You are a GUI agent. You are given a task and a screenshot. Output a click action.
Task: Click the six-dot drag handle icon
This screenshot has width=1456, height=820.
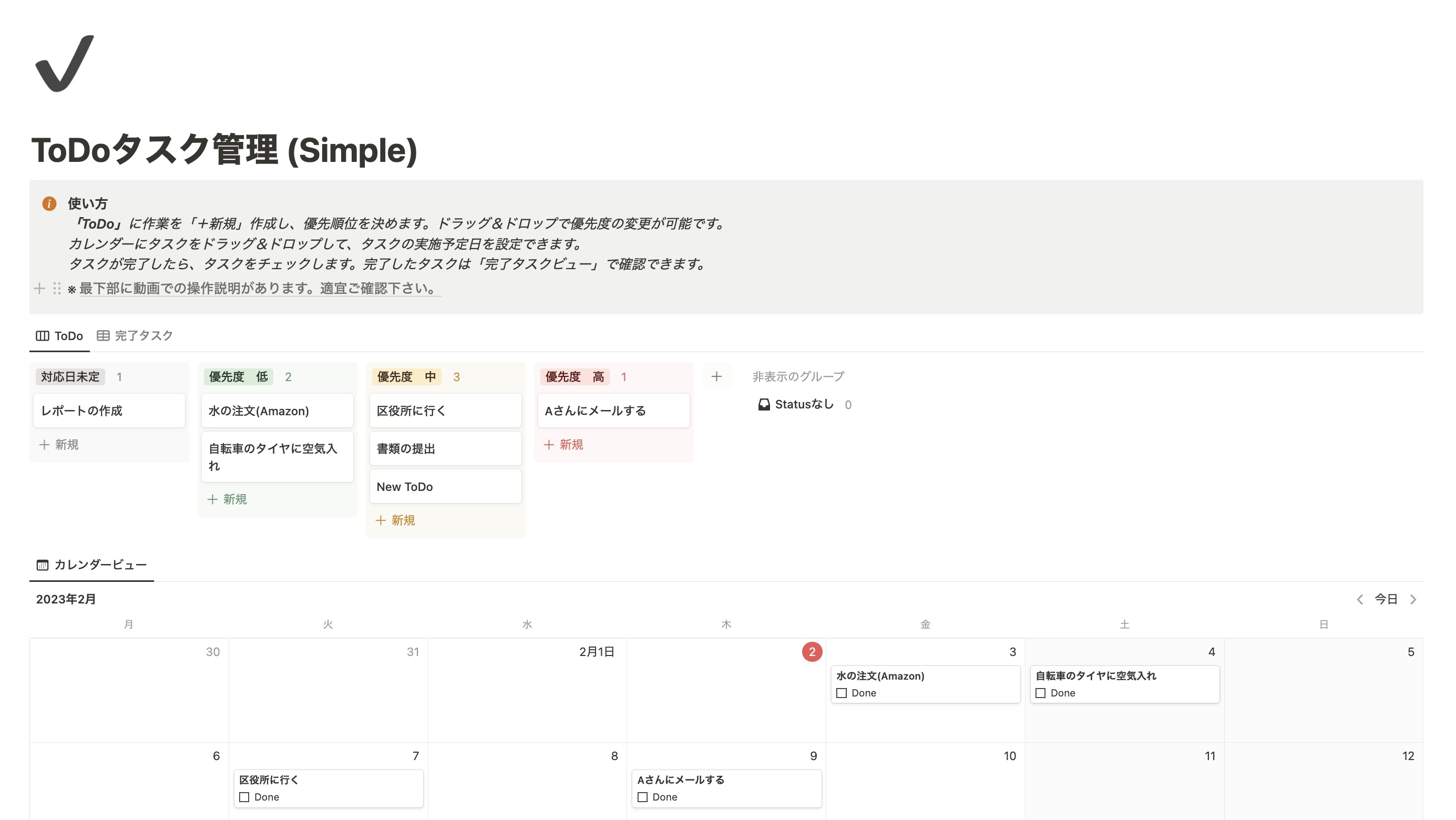pos(57,289)
